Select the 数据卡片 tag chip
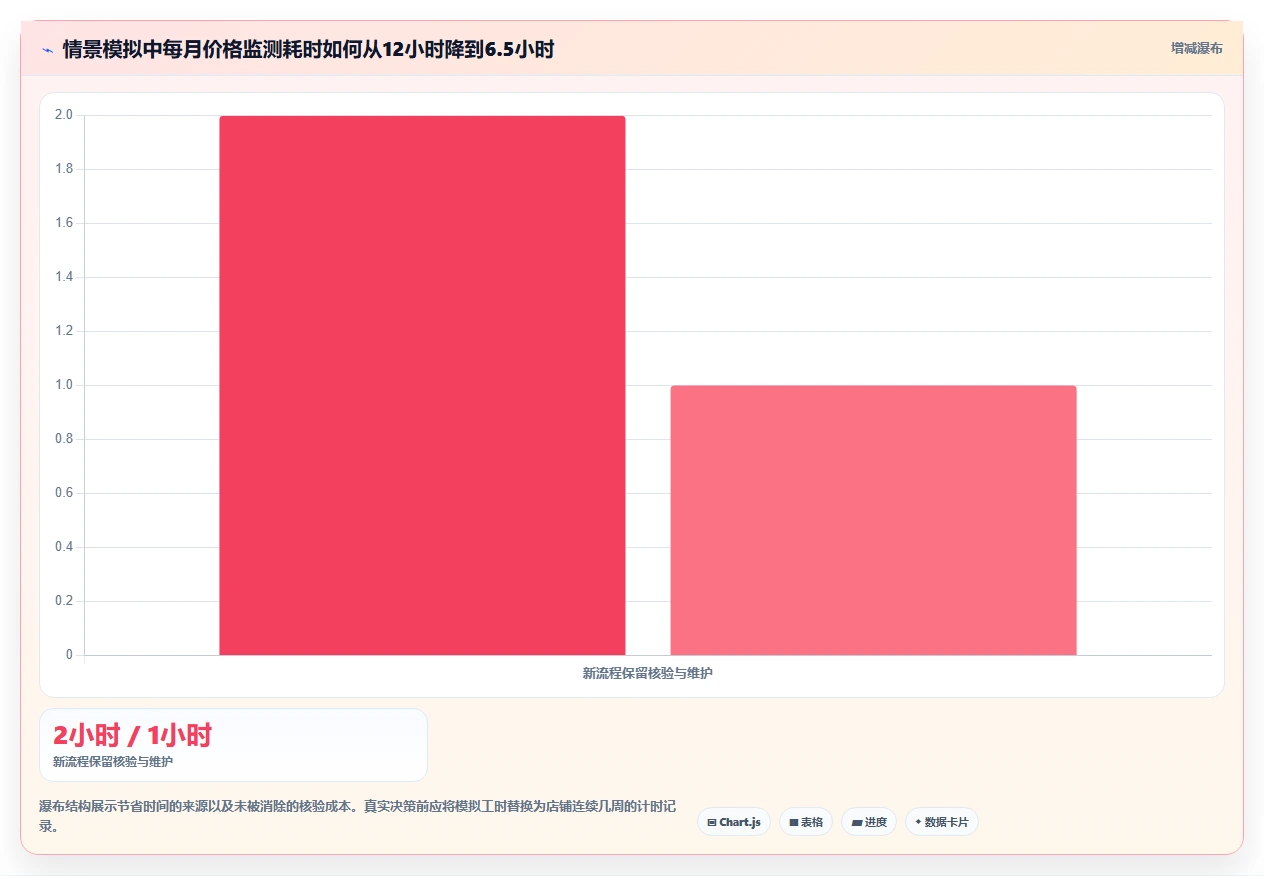The image size is (1264, 876). [942, 822]
